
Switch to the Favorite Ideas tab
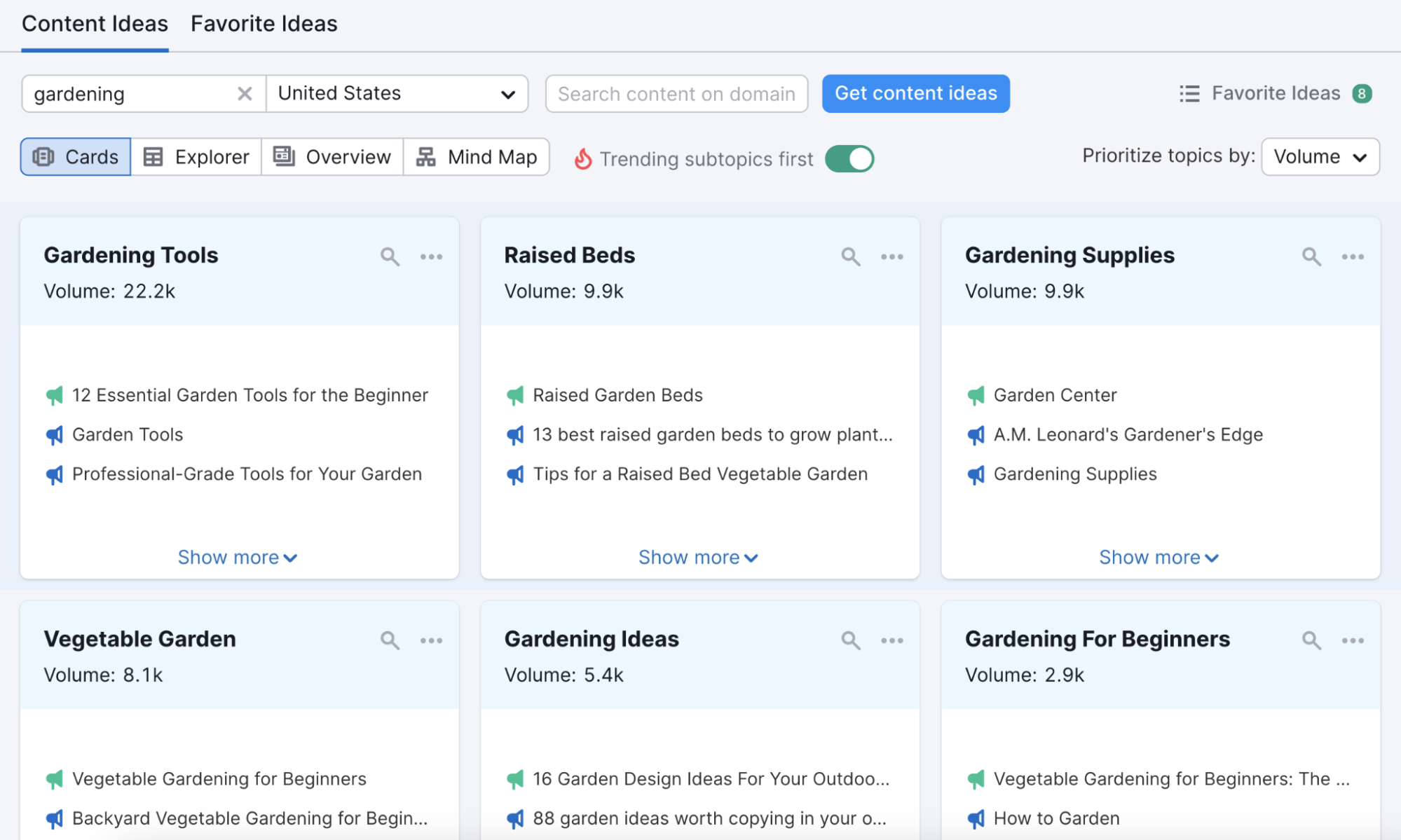coord(264,23)
